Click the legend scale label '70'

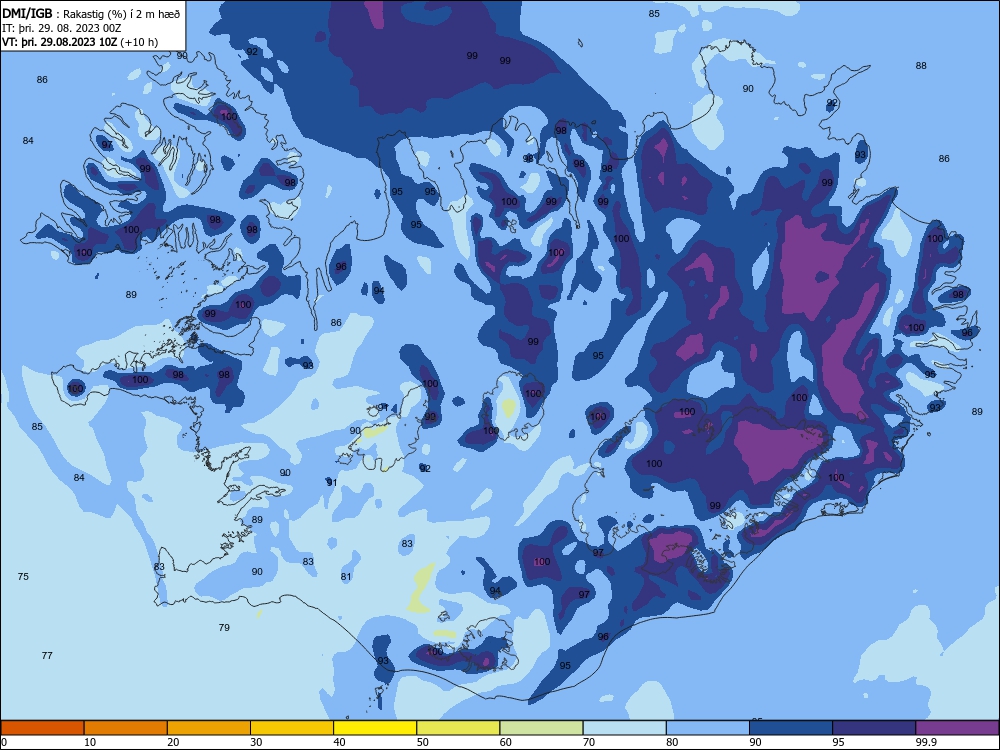point(589,742)
